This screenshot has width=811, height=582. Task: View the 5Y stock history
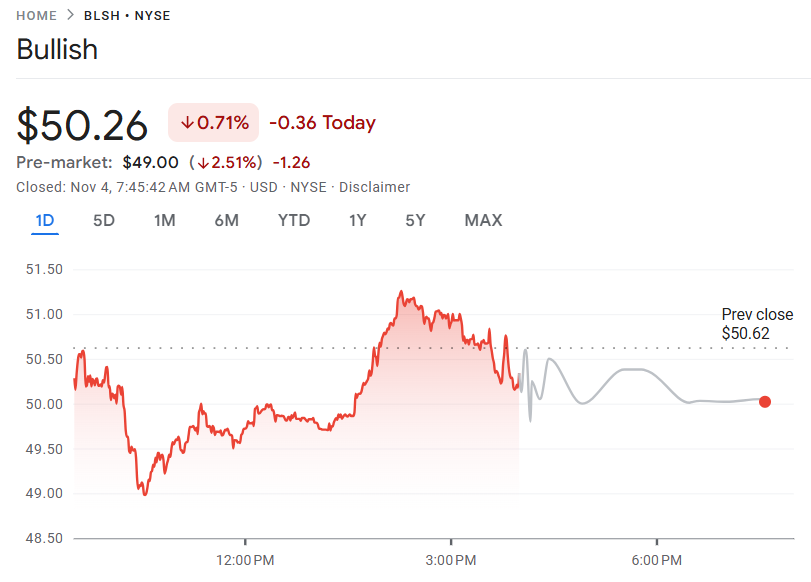[x=415, y=220]
